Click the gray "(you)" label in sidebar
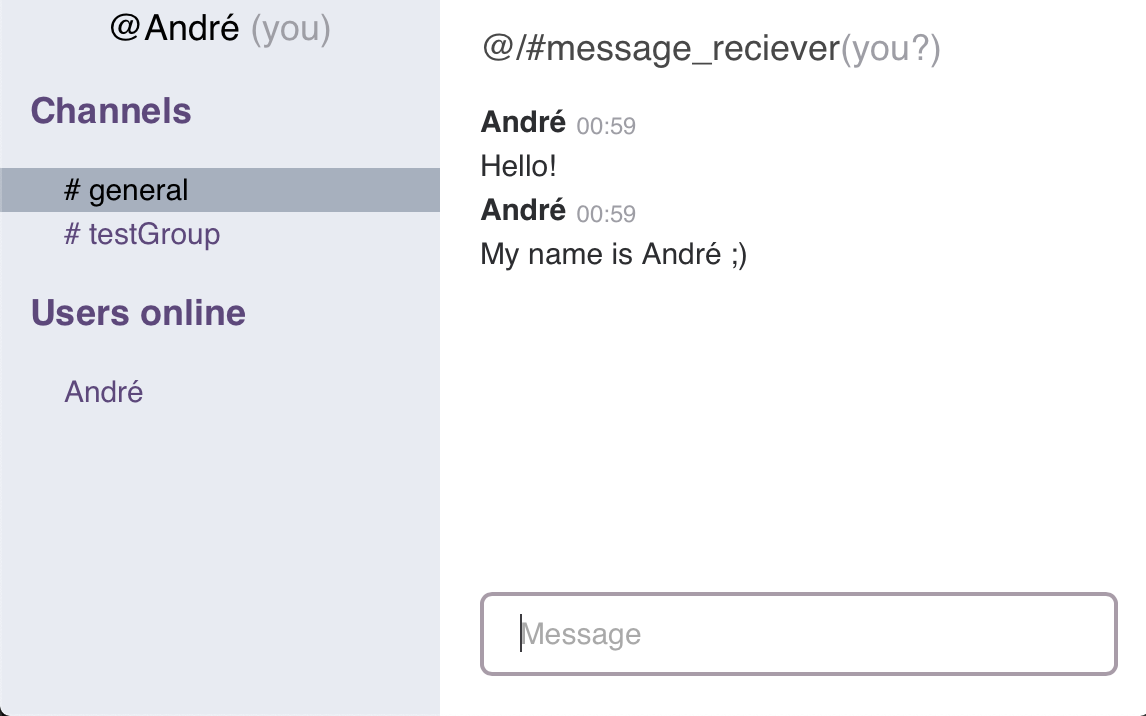 point(291,29)
